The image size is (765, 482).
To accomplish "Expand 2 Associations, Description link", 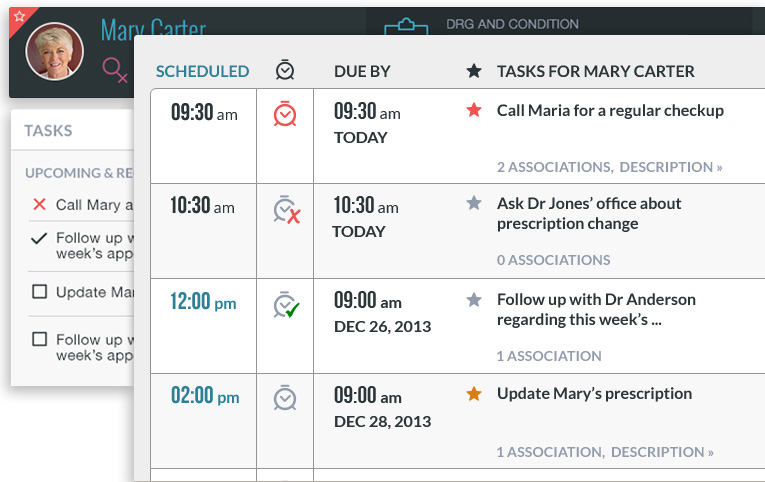I will (x=609, y=167).
